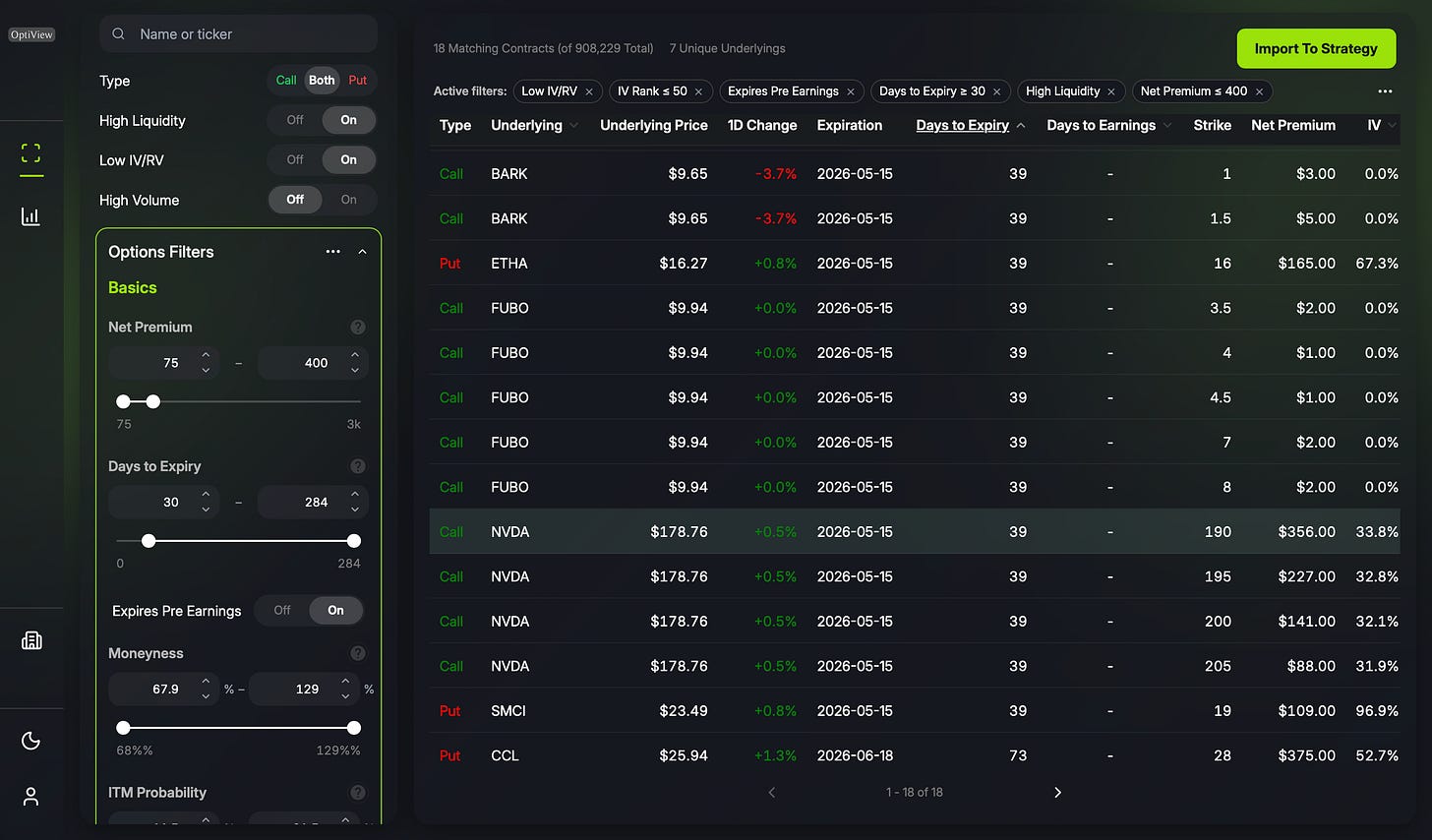This screenshot has height=840, width=1432.
Task: Click the Basics section heading
Action: (133, 288)
